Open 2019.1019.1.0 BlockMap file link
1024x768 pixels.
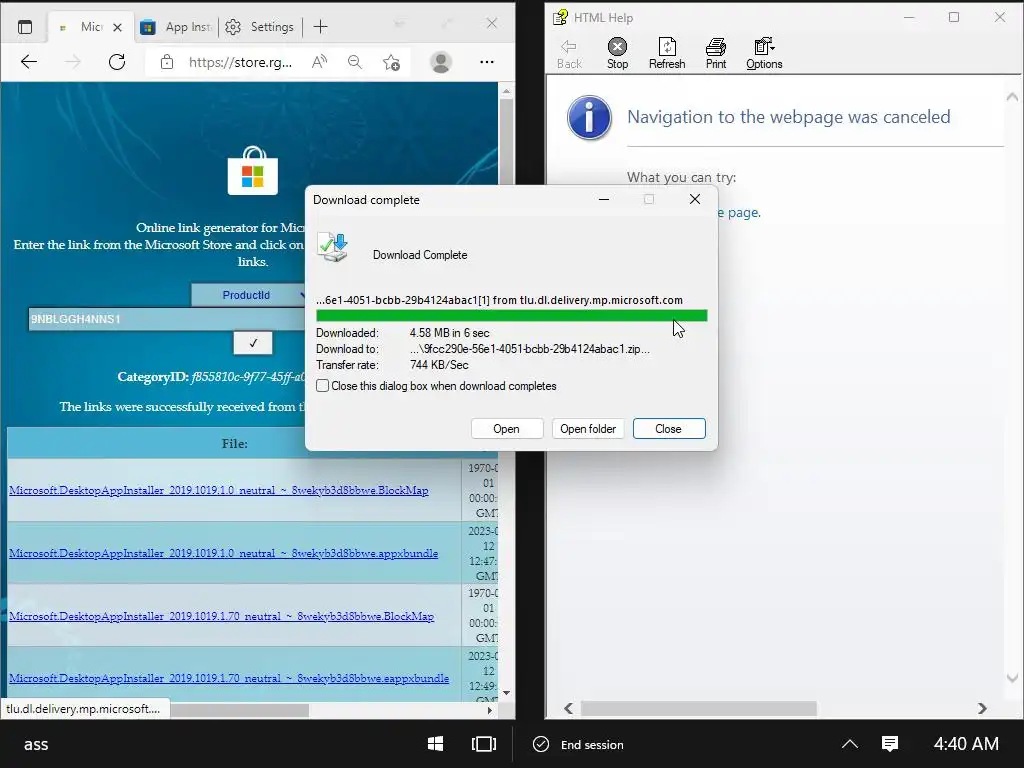pos(219,490)
